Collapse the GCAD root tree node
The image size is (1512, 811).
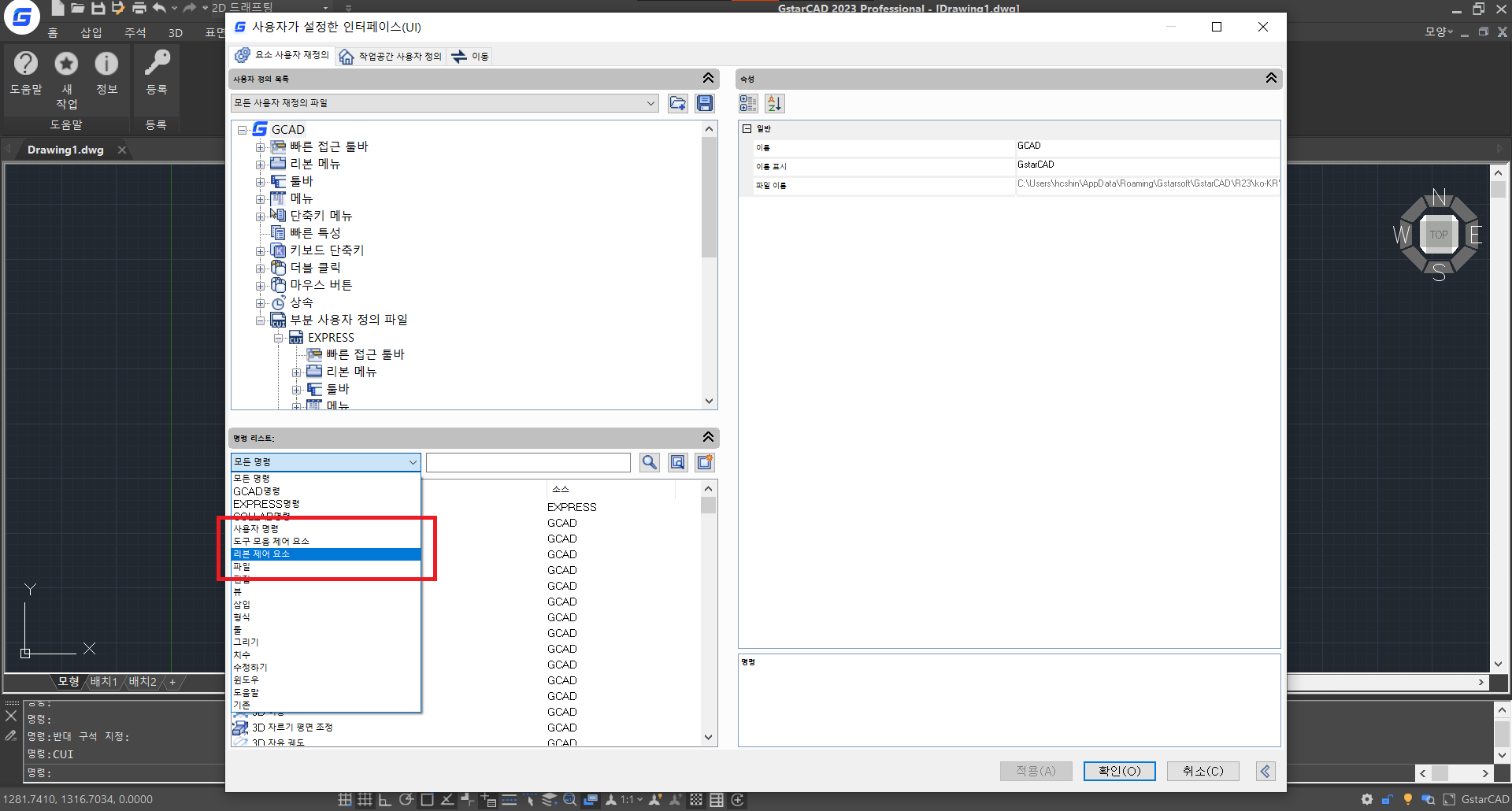(242, 130)
